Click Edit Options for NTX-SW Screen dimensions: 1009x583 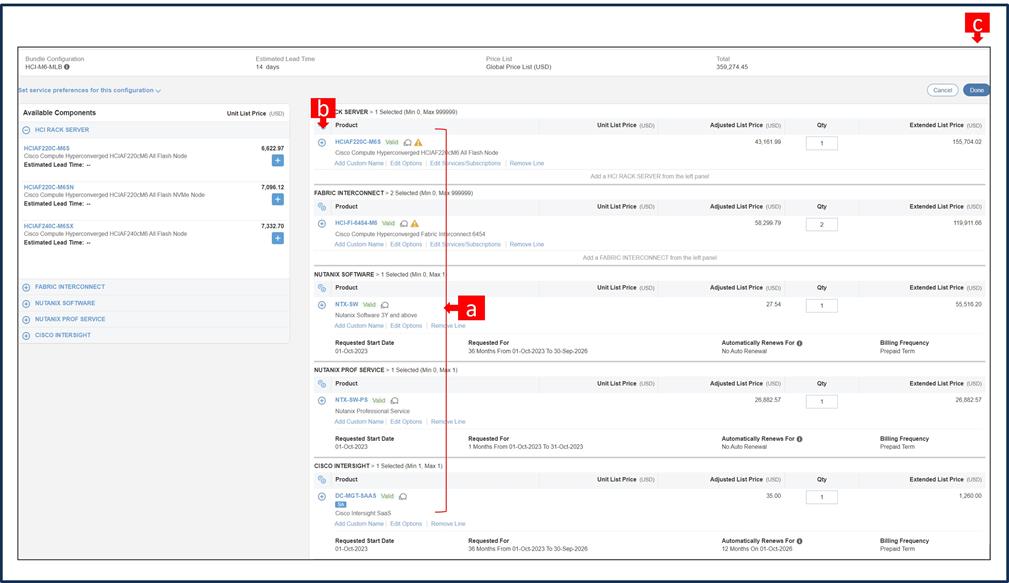click(x=406, y=326)
